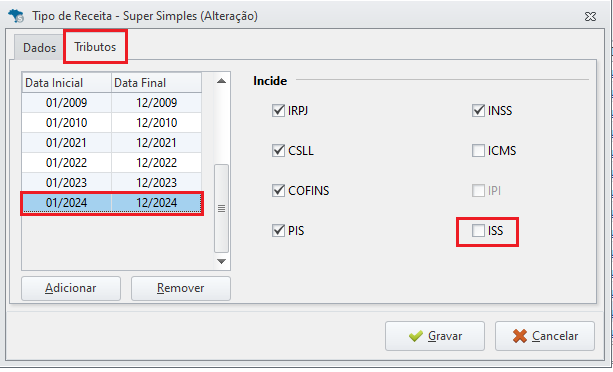
Task: Toggle the ICMS checkbox
Action: pyautogui.click(x=478, y=150)
